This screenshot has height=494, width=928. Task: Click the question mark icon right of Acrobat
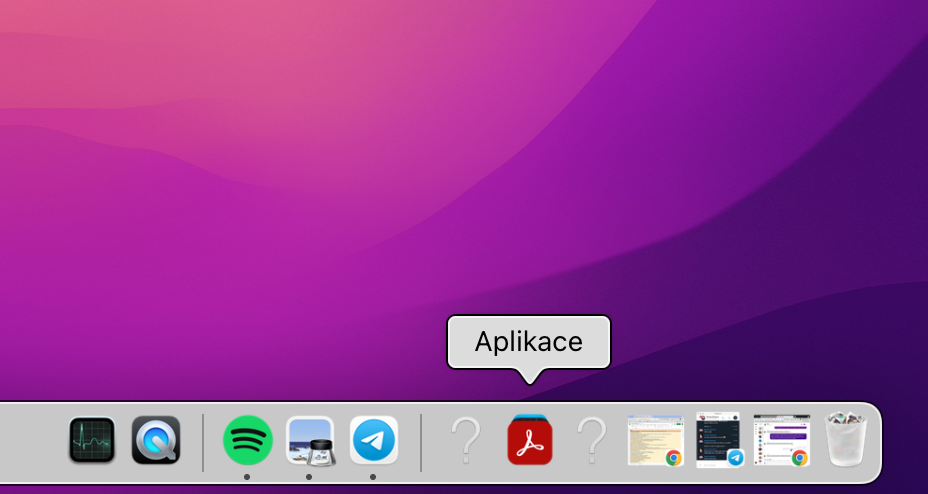(x=592, y=440)
